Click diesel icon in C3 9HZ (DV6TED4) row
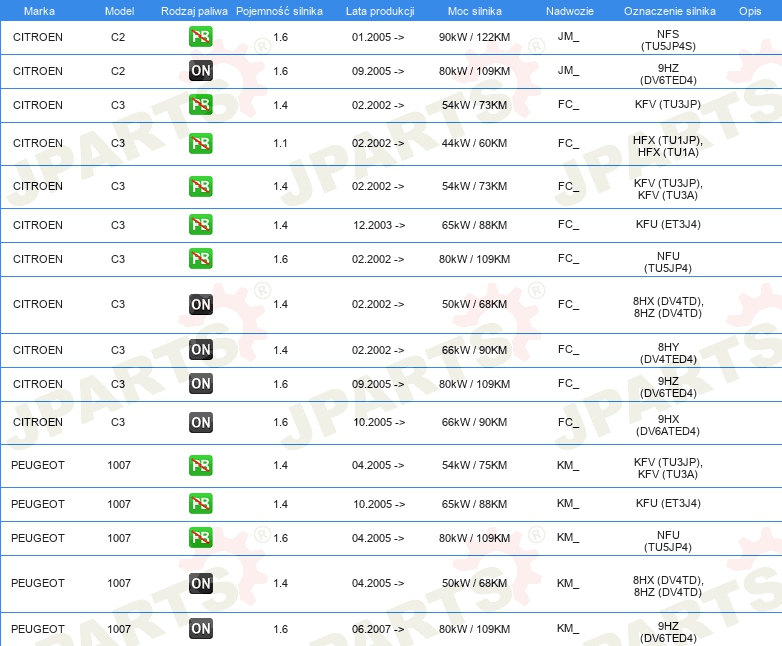Screen dimensions: 782x646 click(200, 384)
